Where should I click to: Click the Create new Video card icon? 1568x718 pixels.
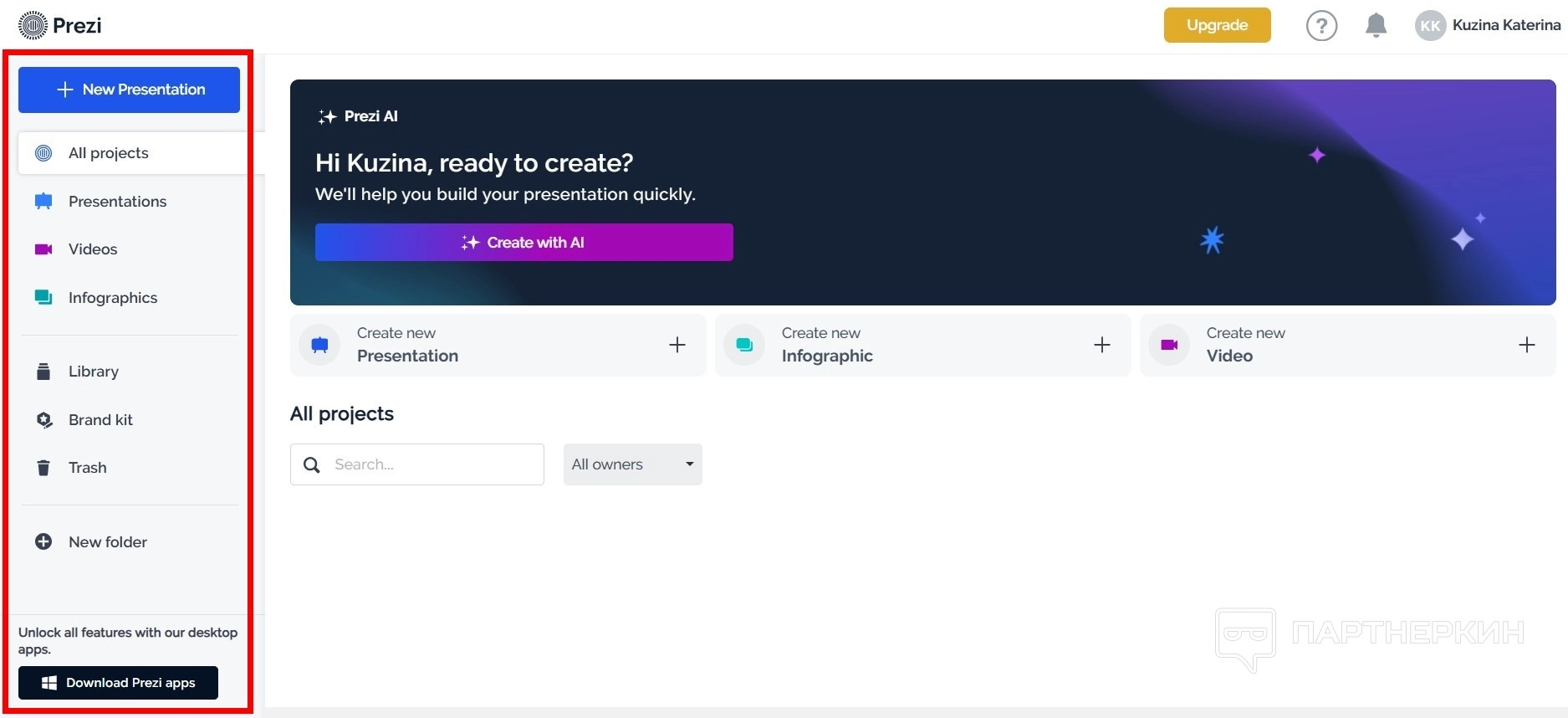(x=1169, y=345)
